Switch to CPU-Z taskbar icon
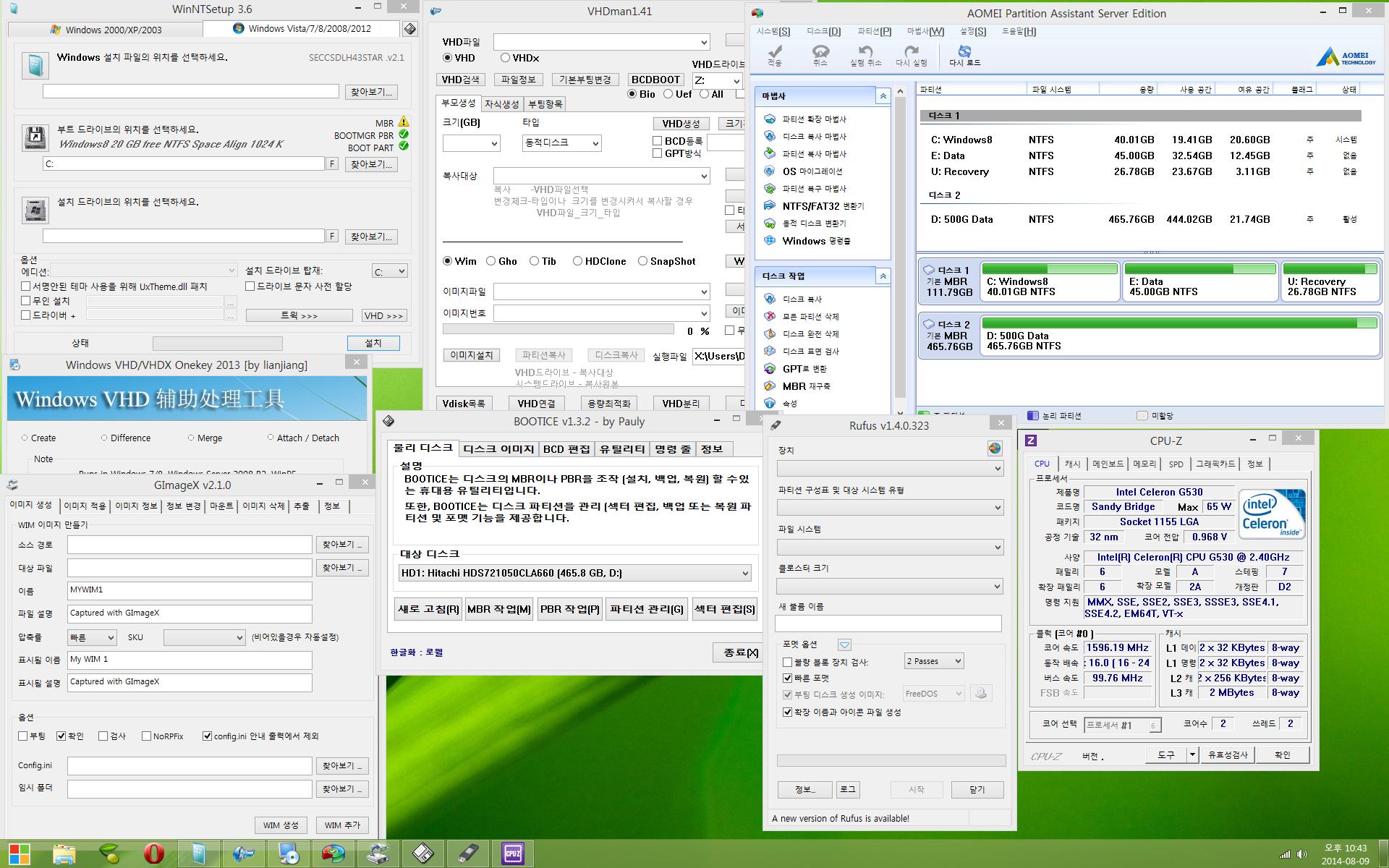 coord(513,854)
